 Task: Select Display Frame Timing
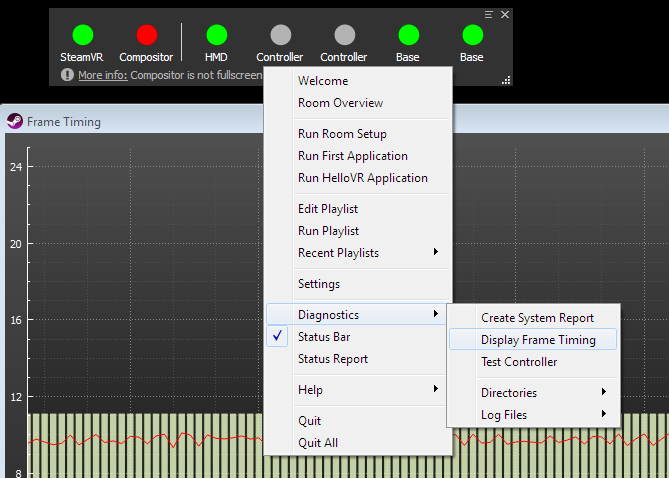[533, 340]
